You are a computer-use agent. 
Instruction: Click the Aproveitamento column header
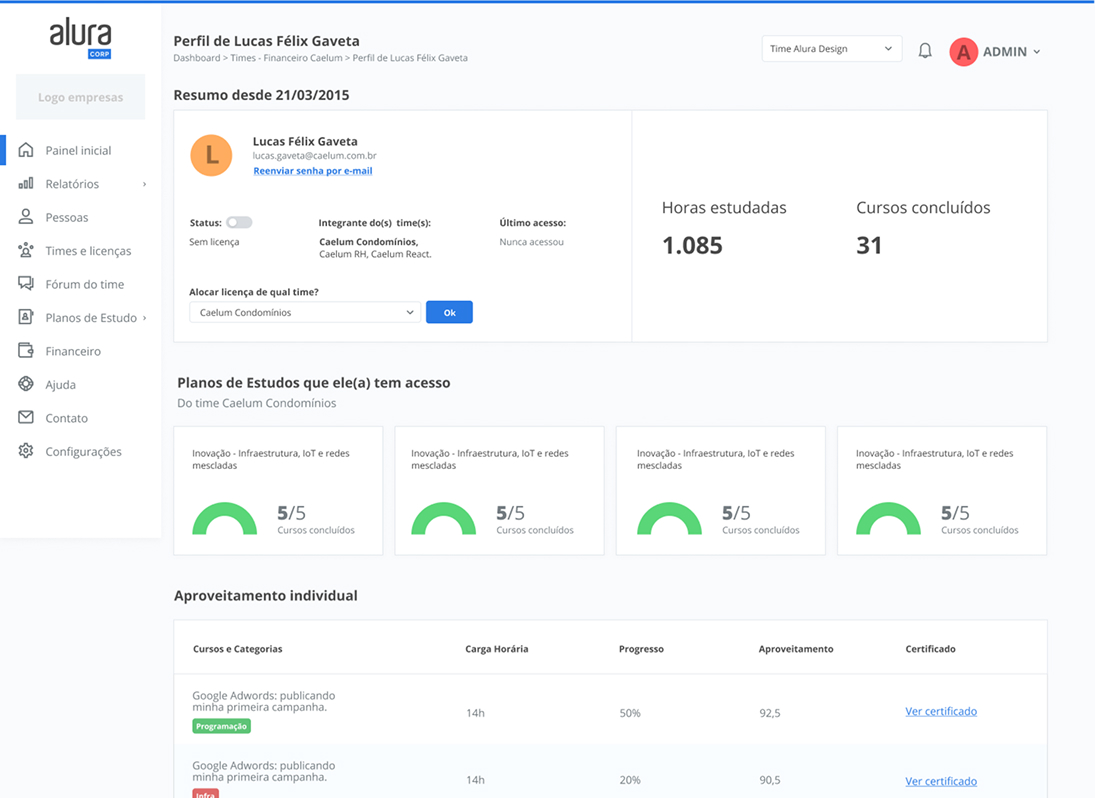point(796,649)
